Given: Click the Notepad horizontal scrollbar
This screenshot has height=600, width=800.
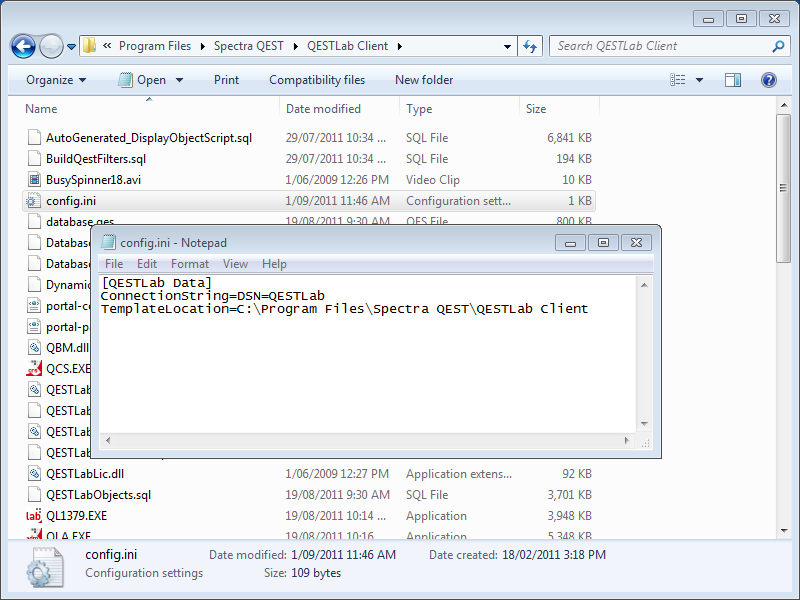Looking at the screenshot, I should pos(370,440).
